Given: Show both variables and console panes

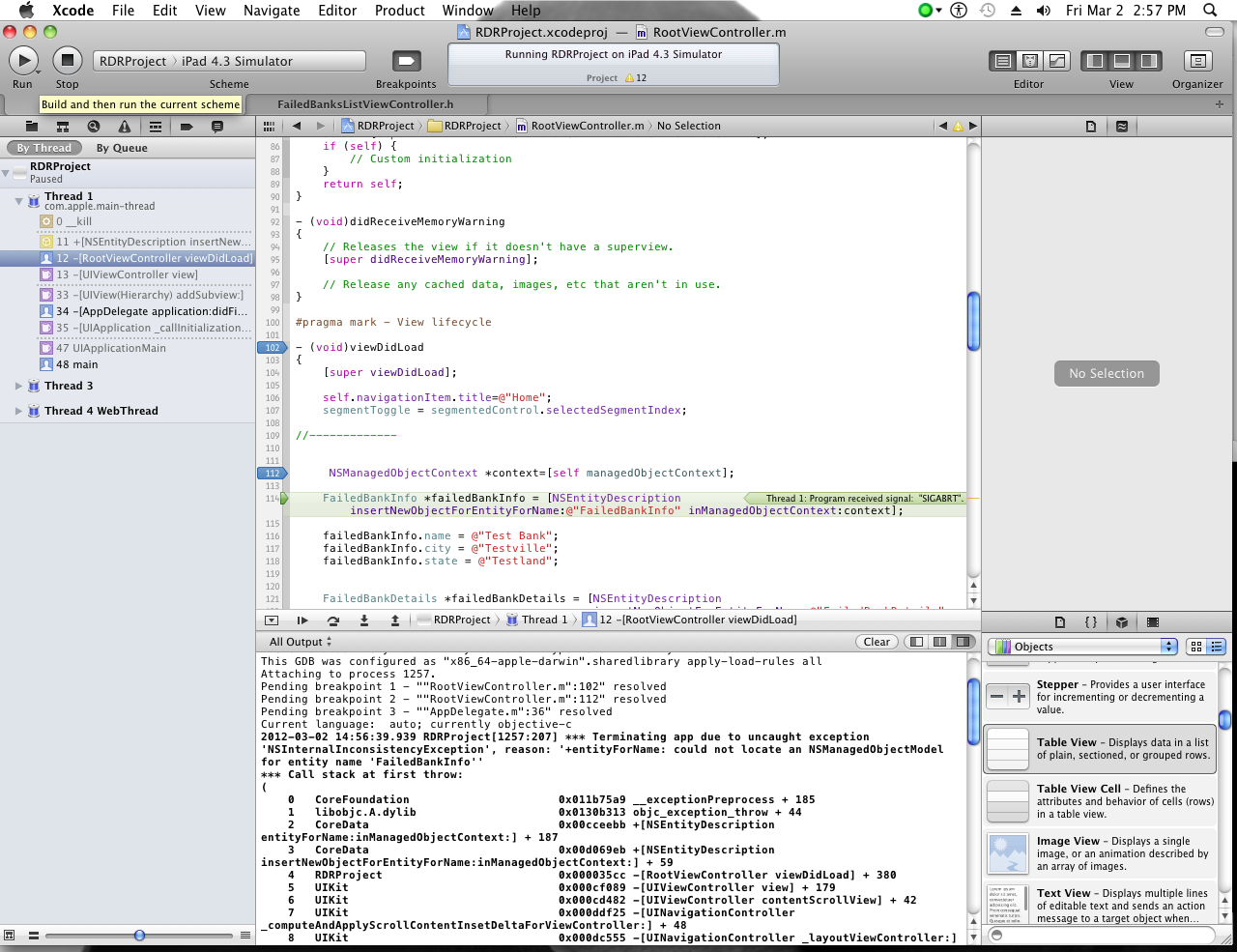Looking at the screenshot, I should 939,642.
